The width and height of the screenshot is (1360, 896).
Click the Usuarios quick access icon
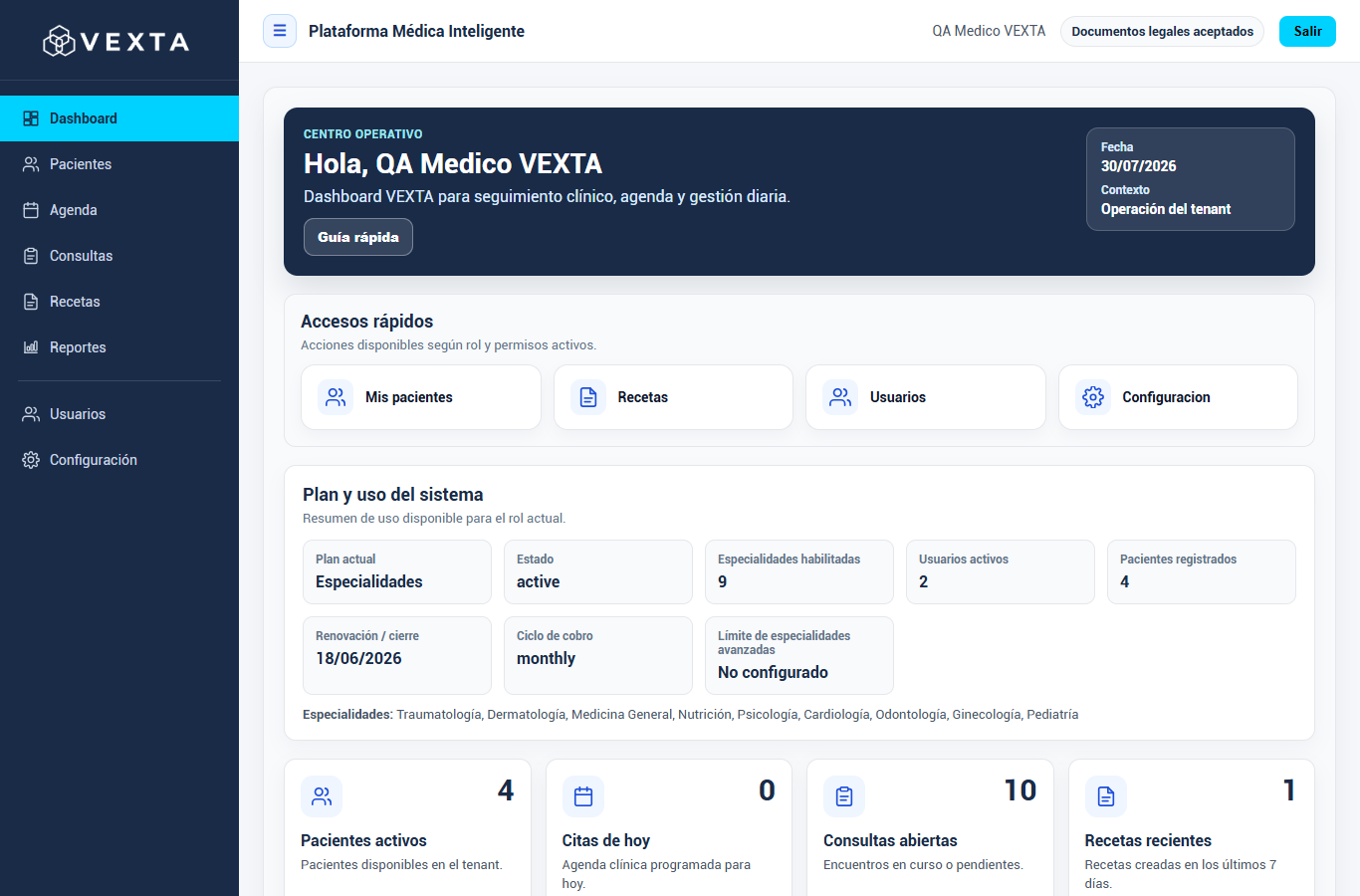(840, 397)
